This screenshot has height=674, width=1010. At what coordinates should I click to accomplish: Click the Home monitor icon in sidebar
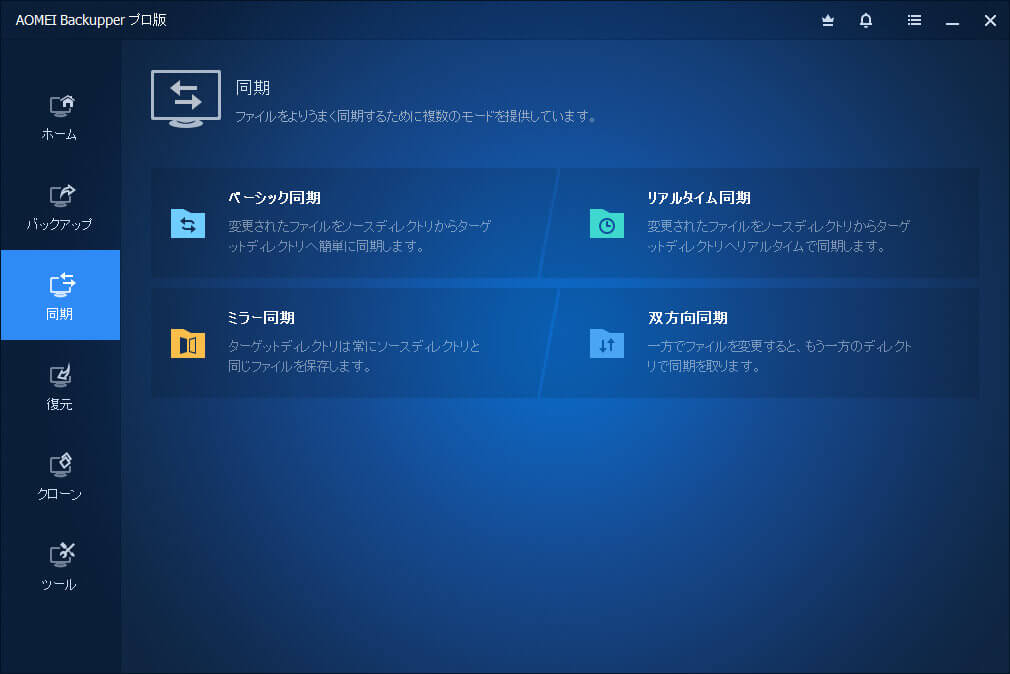[61, 105]
